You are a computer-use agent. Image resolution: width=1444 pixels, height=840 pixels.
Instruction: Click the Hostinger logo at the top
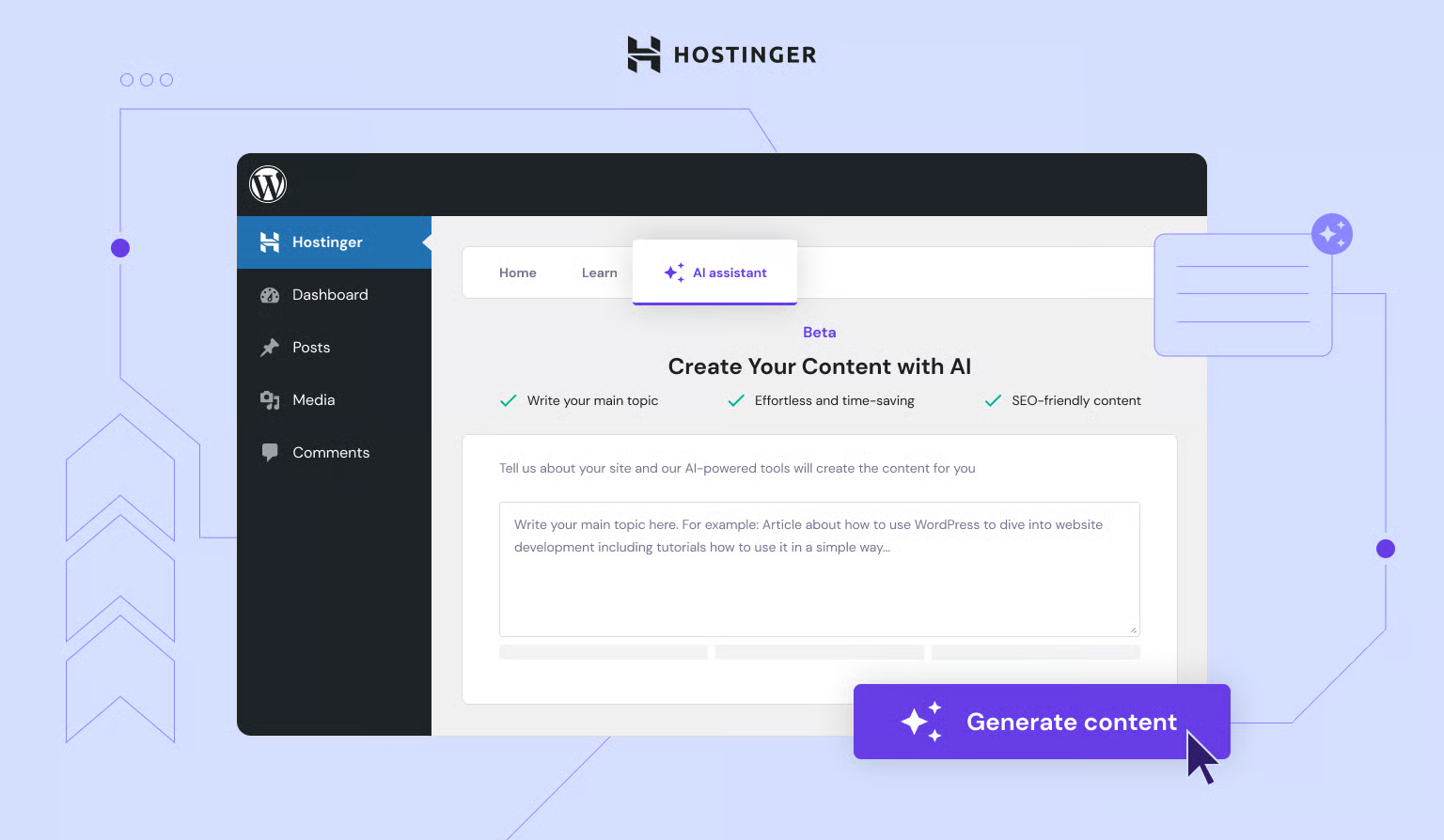(x=722, y=54)
